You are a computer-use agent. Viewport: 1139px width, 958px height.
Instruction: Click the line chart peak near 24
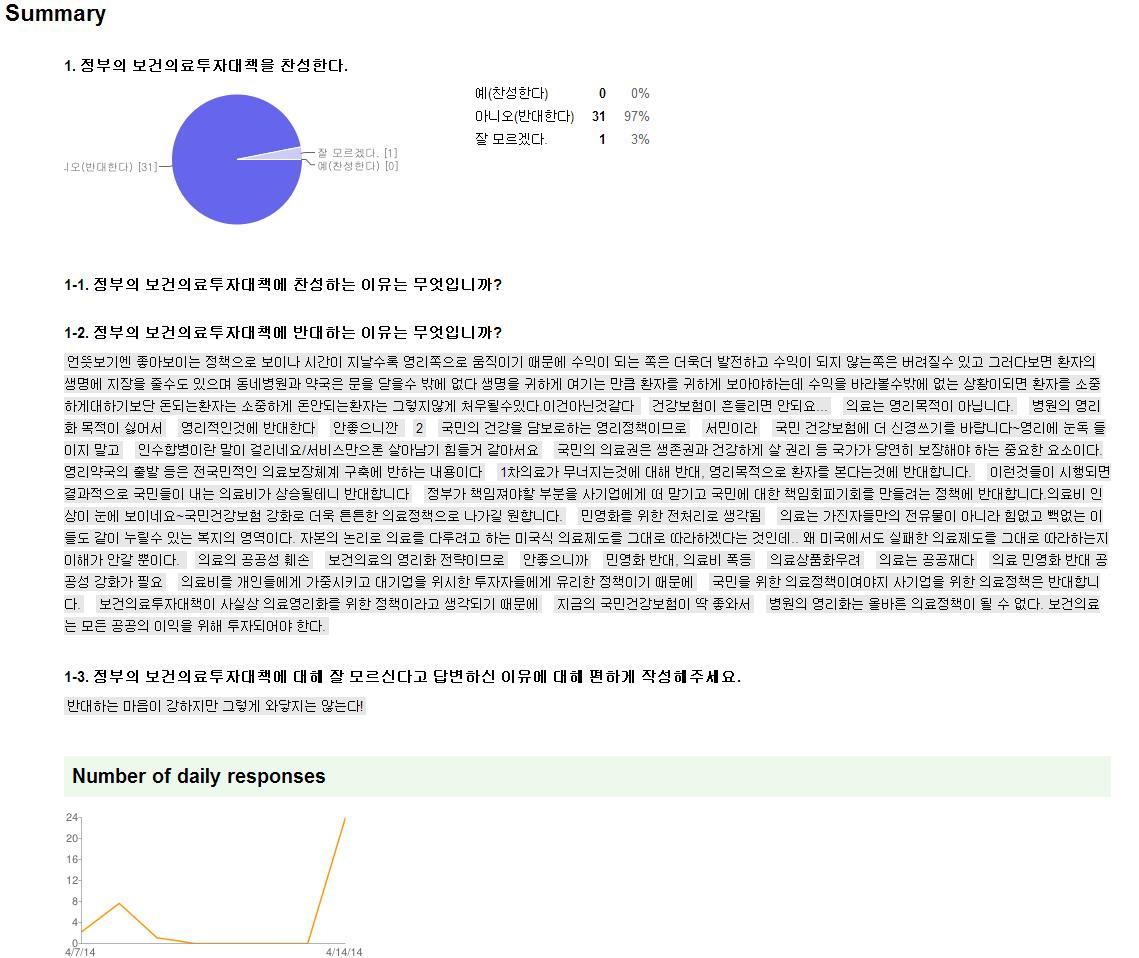[344, 819]
